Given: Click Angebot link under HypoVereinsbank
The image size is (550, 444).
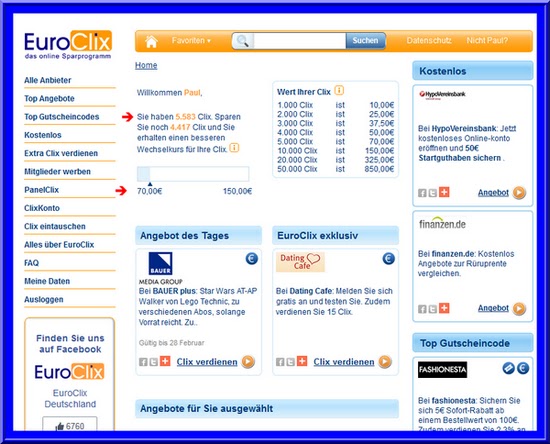Looking at the screenshot, I should click(x=493, y=193).
